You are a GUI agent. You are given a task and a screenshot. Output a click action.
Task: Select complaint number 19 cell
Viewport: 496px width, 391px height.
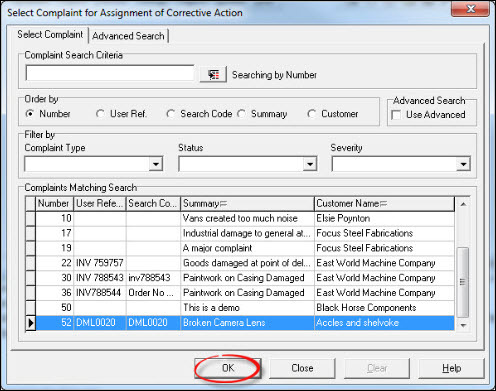pos(55,248)
